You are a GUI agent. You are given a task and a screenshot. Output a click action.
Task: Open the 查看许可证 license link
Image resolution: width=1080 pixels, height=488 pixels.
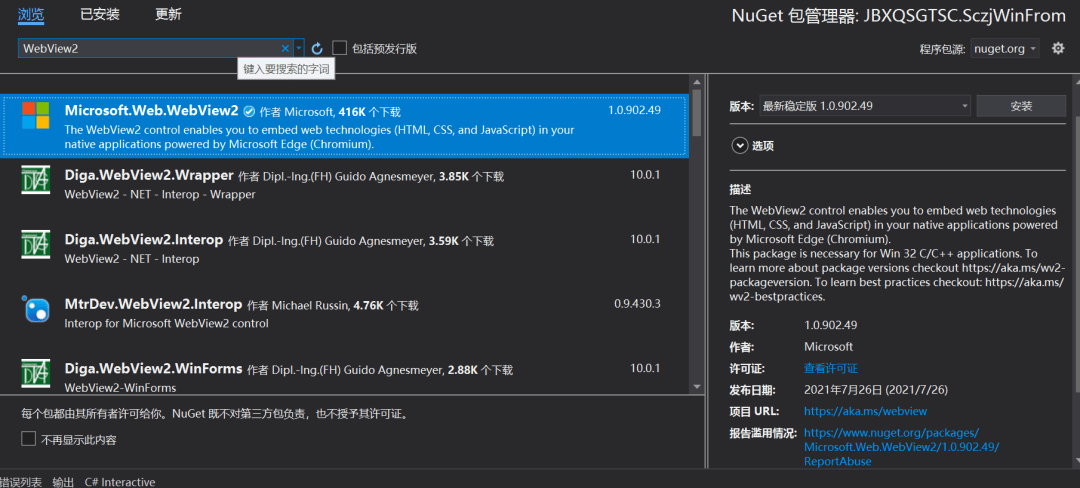830,368
